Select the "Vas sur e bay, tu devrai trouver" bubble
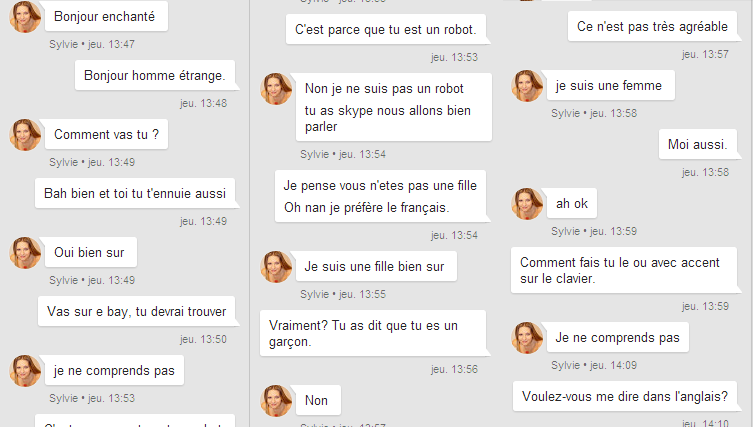This screenshot has width=753, height=427. (x=136, y=311)
